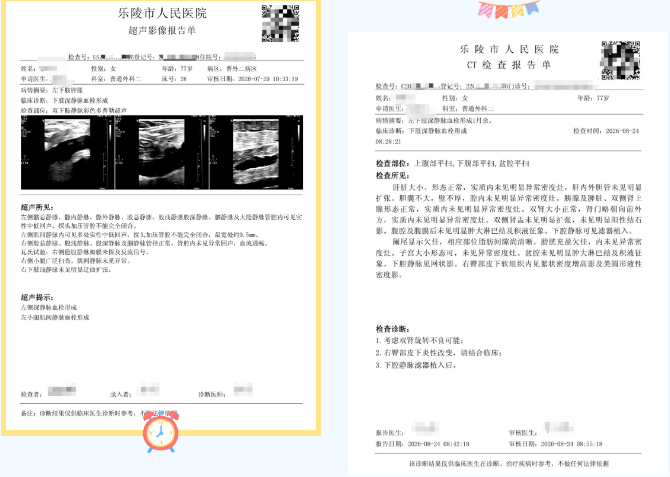Click the '超声提示:' section heading

37,297
